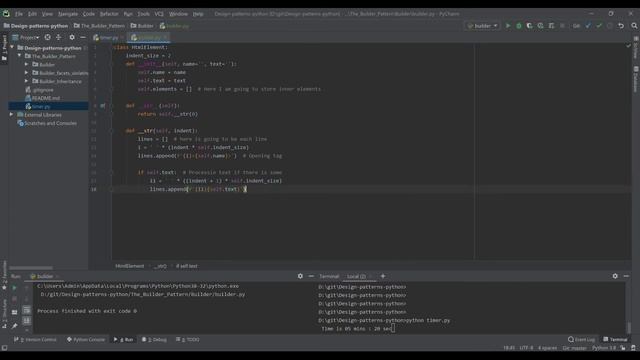Screen dimensions: 640x360
Task: Hide the Project panel with the minus icon
Action: (x=83, y=37)
